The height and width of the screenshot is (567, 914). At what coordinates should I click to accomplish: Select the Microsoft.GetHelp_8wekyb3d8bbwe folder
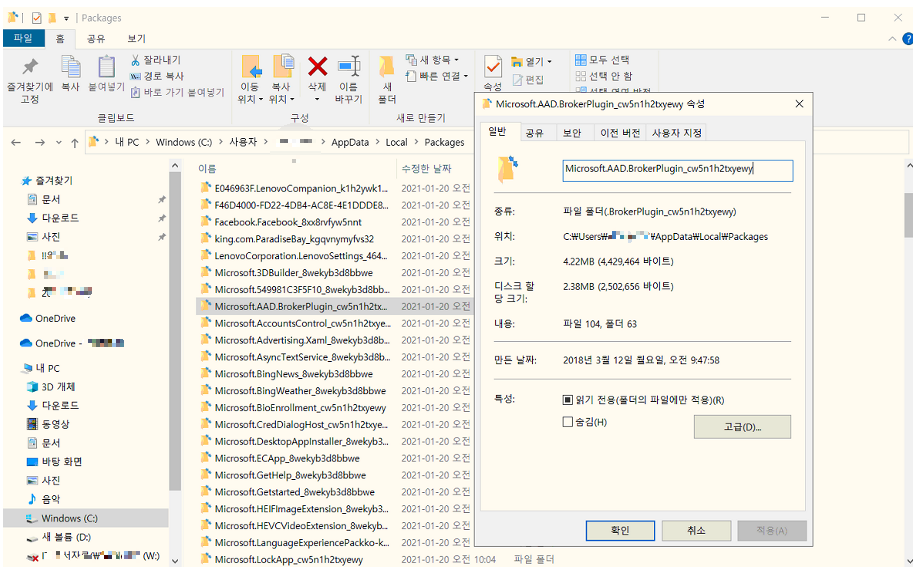[x=290, y=476]
